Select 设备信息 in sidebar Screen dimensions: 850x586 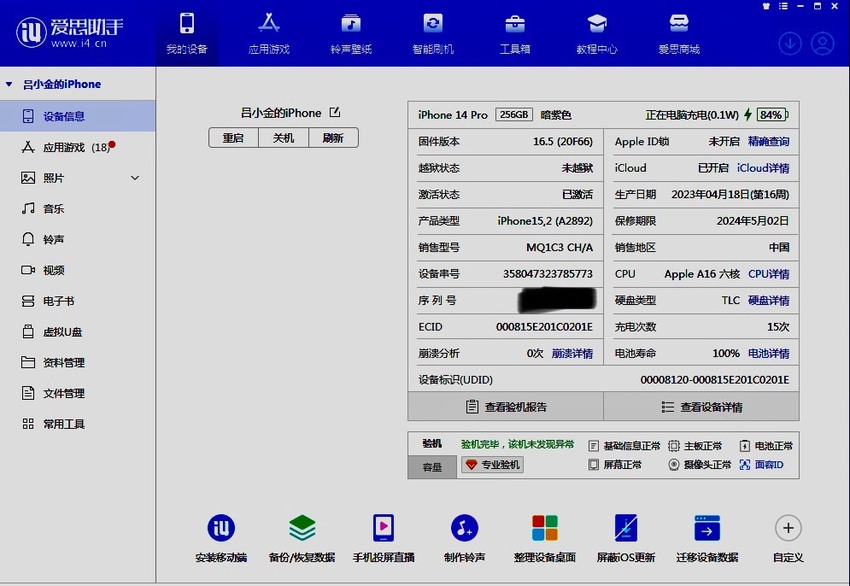[78, 116]
